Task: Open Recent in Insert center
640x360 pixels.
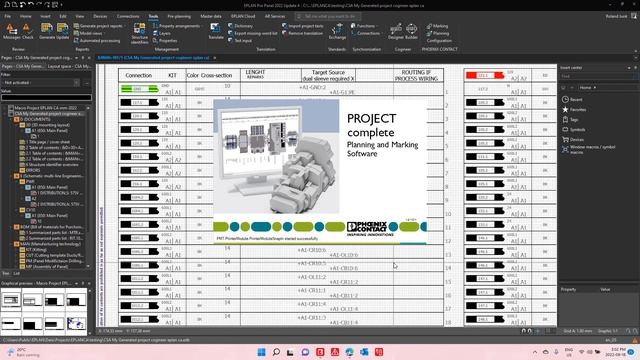Action: [x=572, y=100]
